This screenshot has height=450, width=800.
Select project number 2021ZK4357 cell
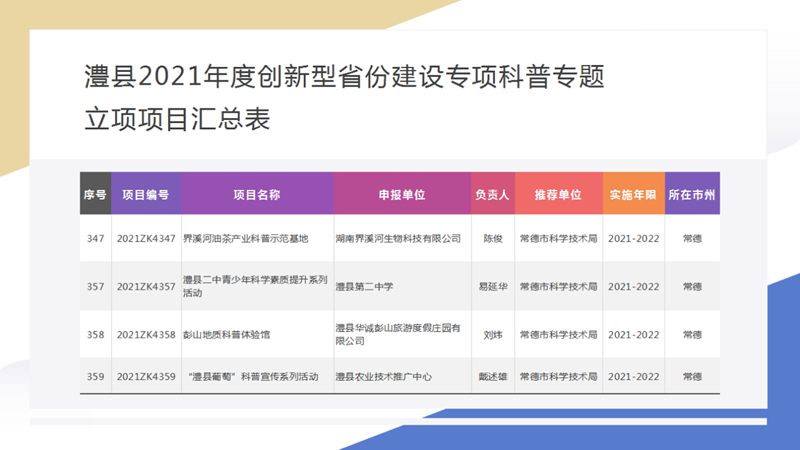[x=146, y=287]
